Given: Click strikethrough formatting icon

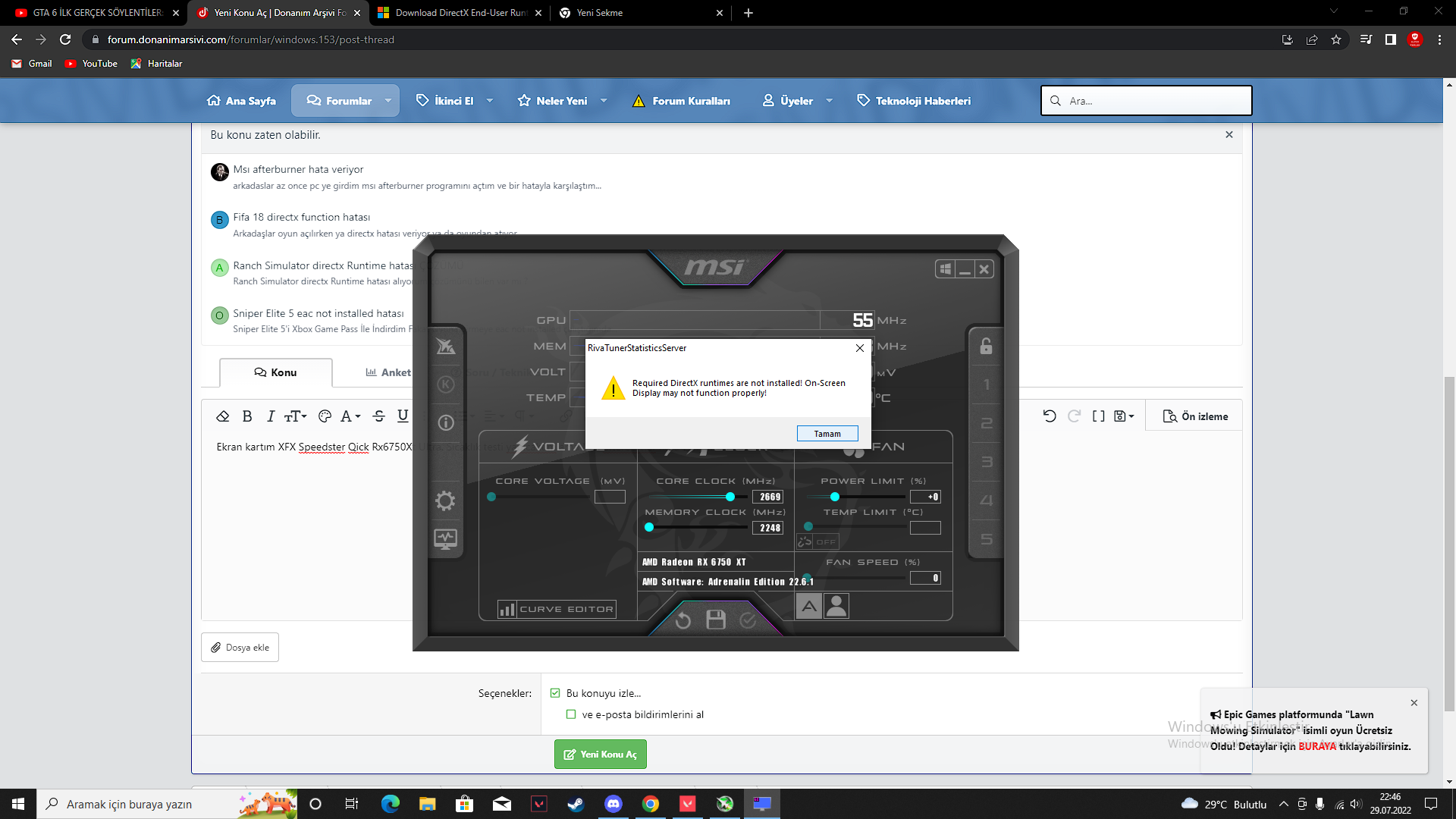Looking at the screenshot, I should point(379,416).
